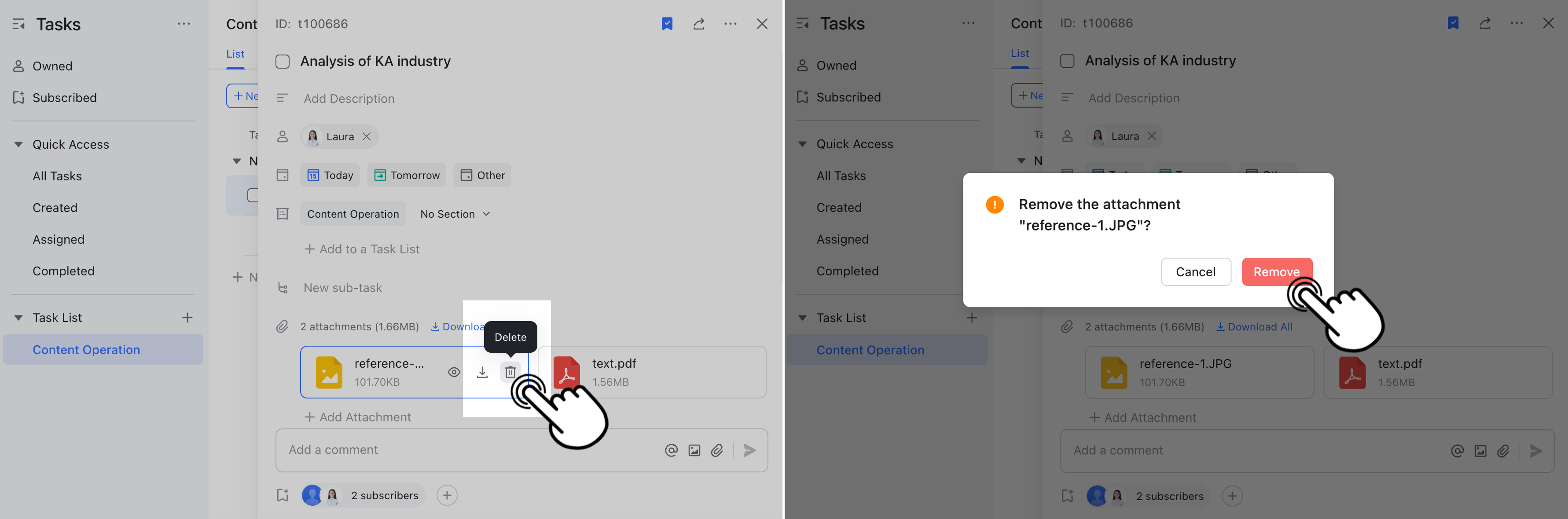This screenshot has height=519, width=1568.
Task: Click the subscribe bookmark icon beside subscribers in left panel
Action: click(283, 495)
